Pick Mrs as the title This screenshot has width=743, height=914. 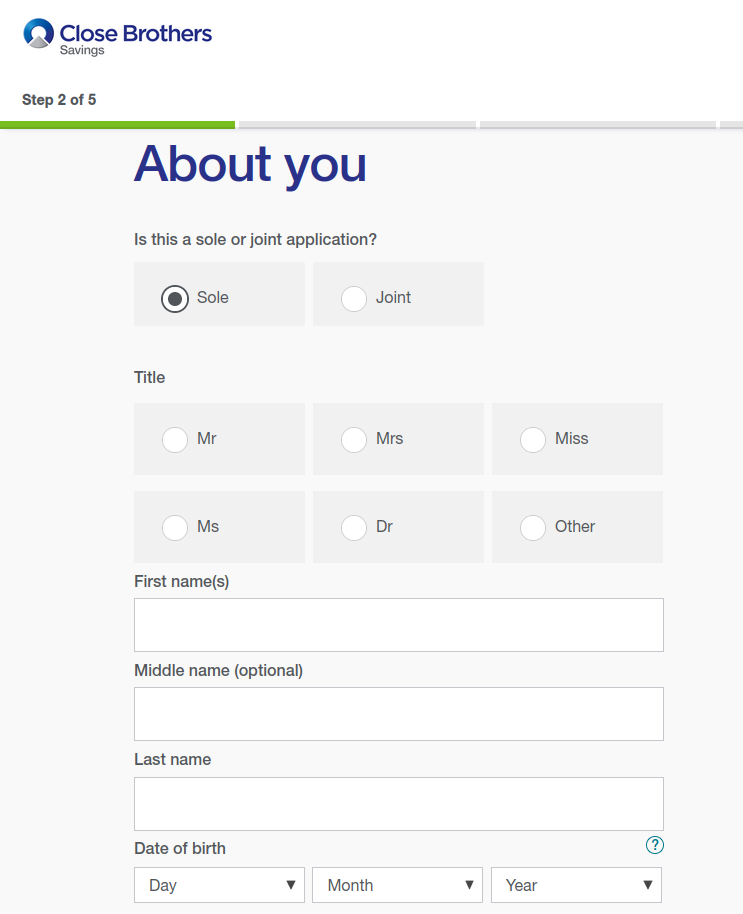(354, 439)
